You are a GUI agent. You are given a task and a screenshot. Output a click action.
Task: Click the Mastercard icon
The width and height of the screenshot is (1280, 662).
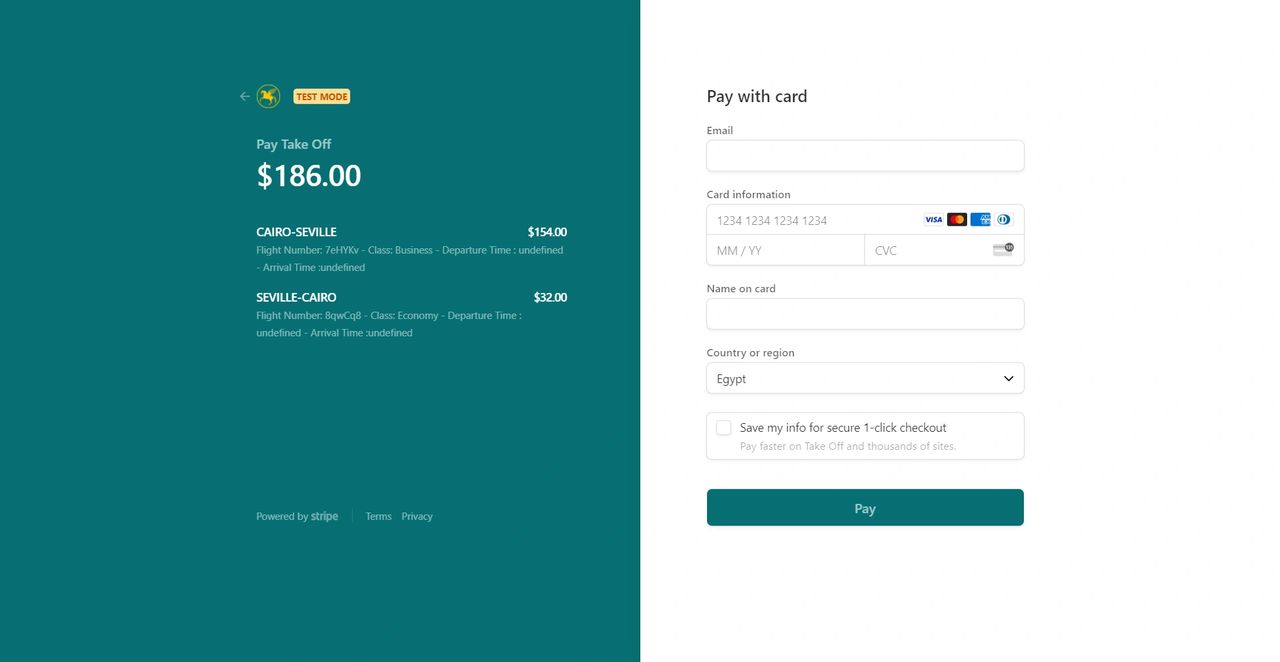[x=957, y=220]
